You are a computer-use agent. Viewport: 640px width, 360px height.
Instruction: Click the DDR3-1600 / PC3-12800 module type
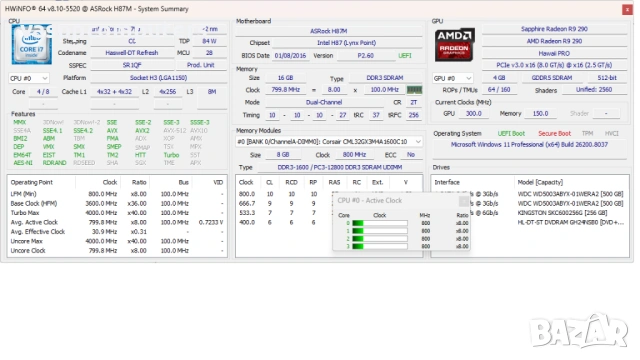coord(340,167)
